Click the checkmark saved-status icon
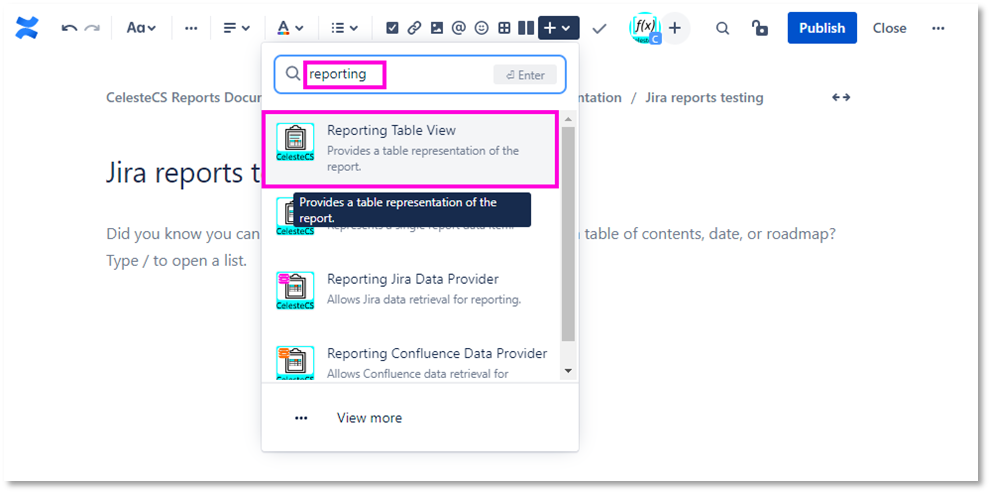 tap(599, 28)
